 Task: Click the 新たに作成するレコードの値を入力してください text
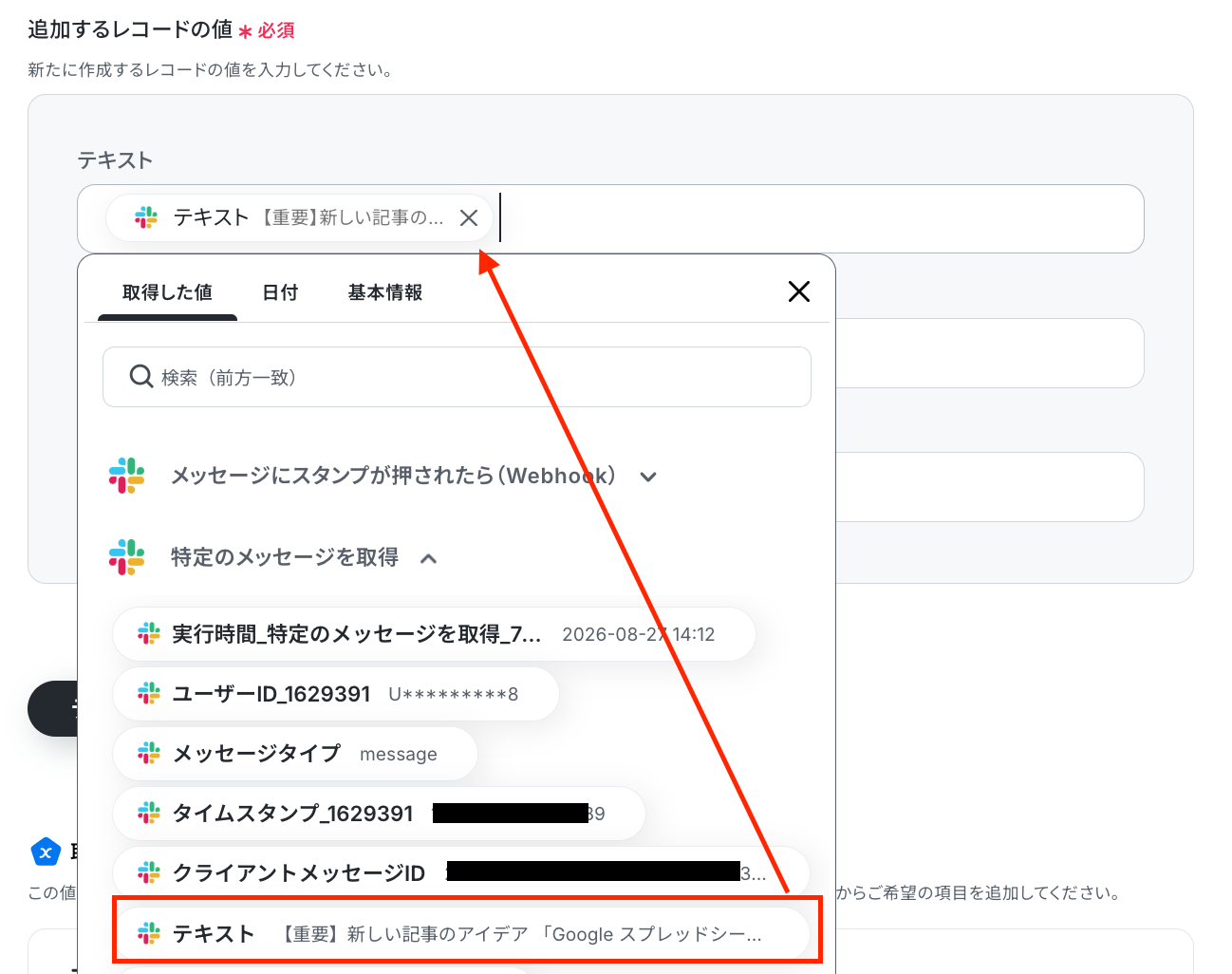210,70
